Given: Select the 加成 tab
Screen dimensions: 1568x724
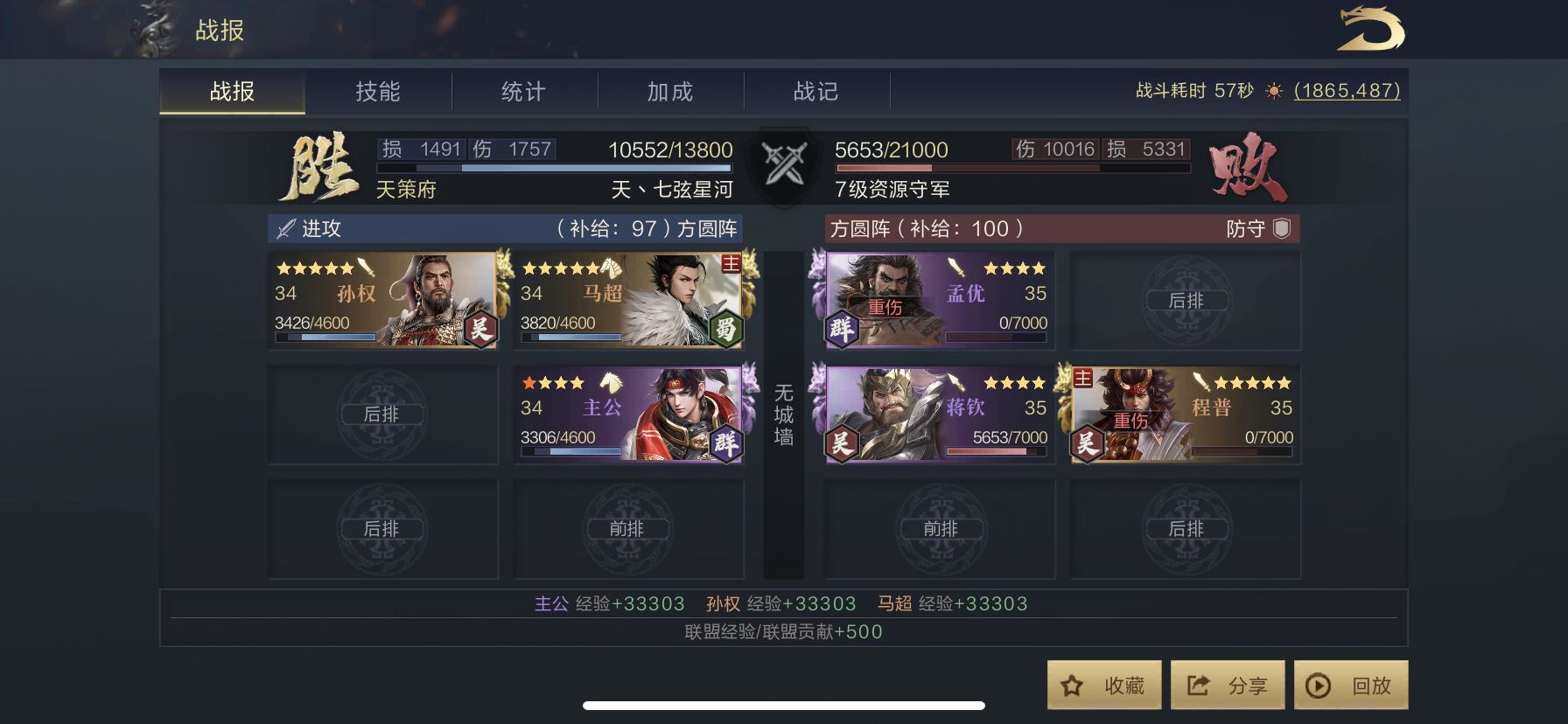Looking at the screenshot, I should (x=670, y=91).
